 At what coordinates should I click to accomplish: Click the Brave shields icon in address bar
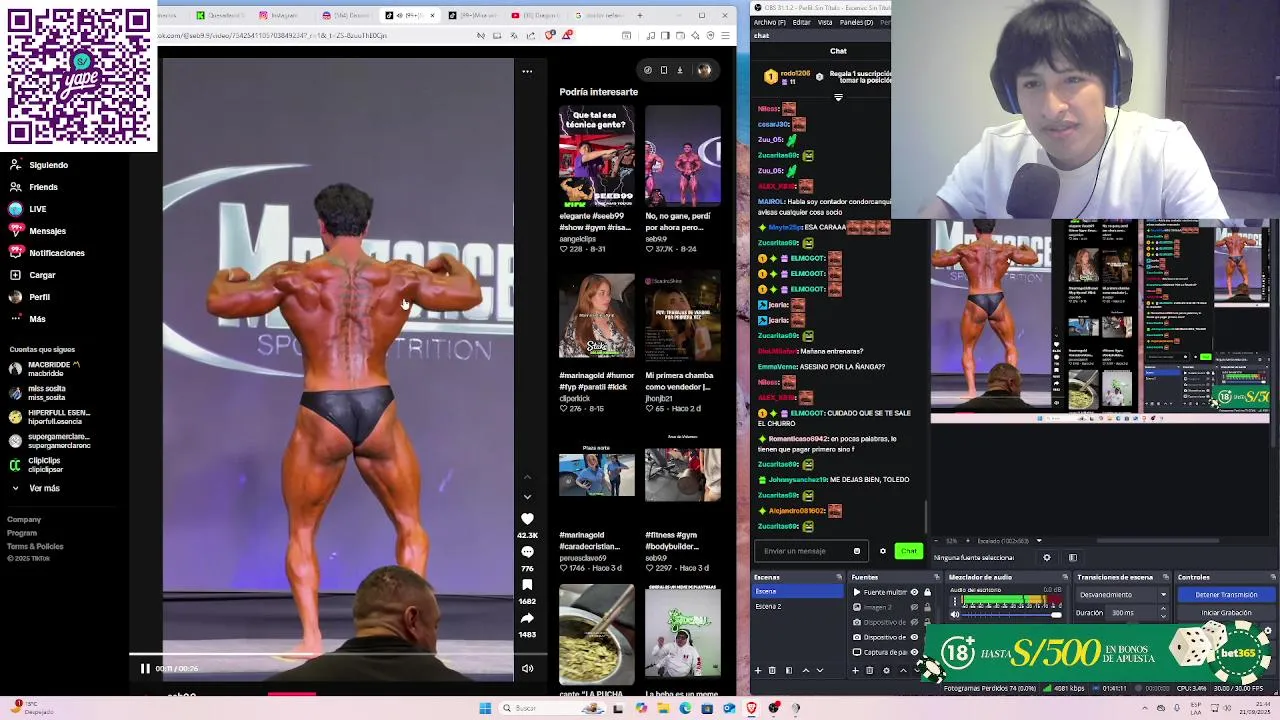pyautogui.click(x=550, y=36)
